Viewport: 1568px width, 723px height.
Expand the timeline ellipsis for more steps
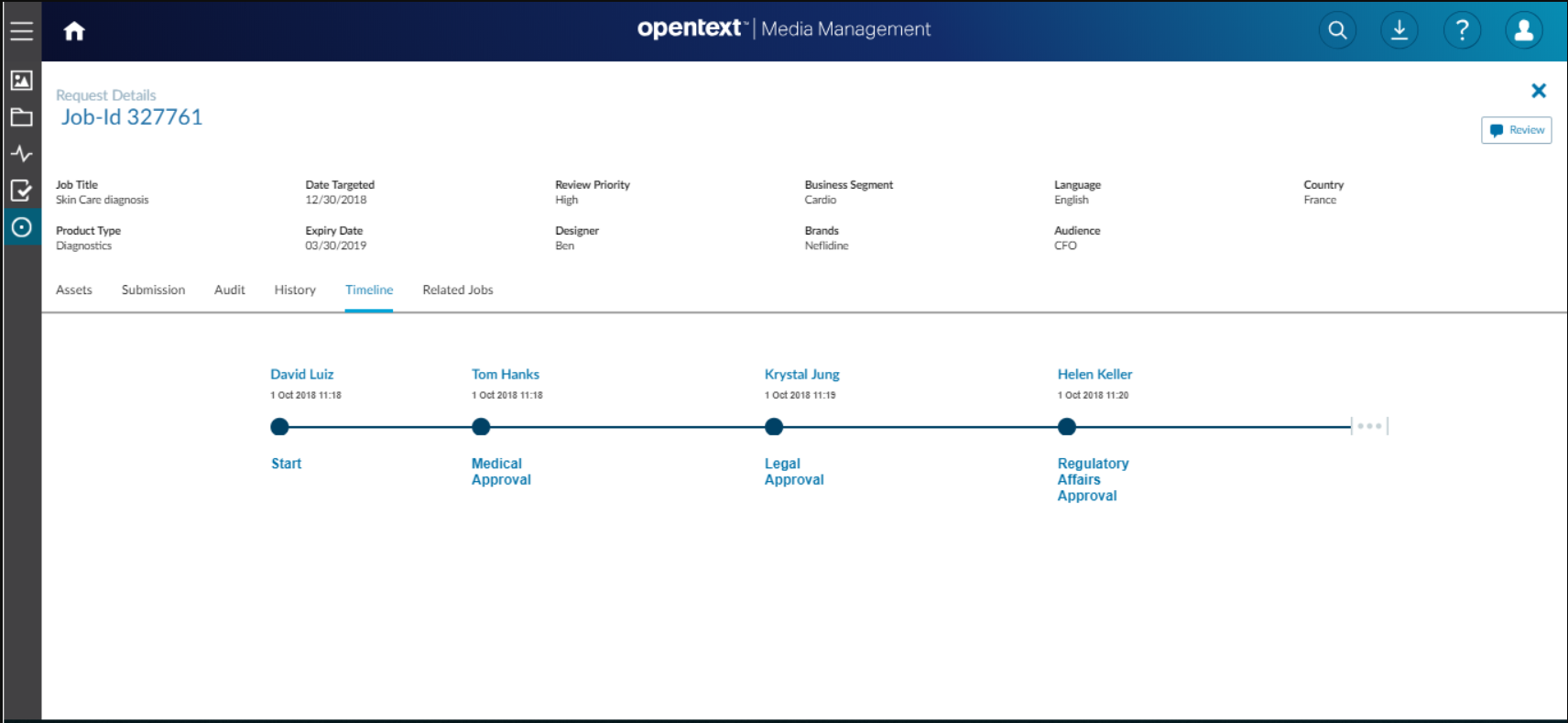[1370, 426]
